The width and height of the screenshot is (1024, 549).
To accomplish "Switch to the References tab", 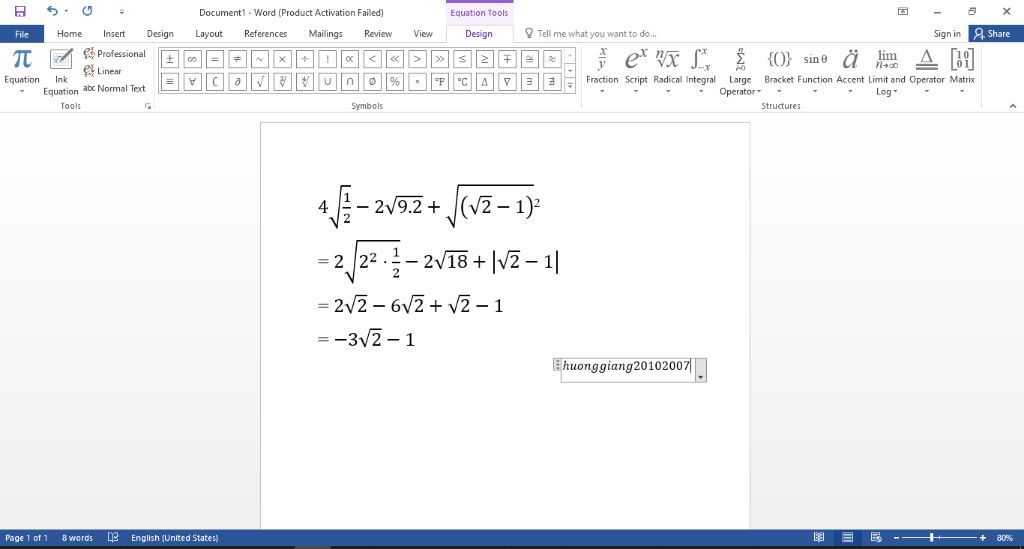I will click(x=265, y=34).
